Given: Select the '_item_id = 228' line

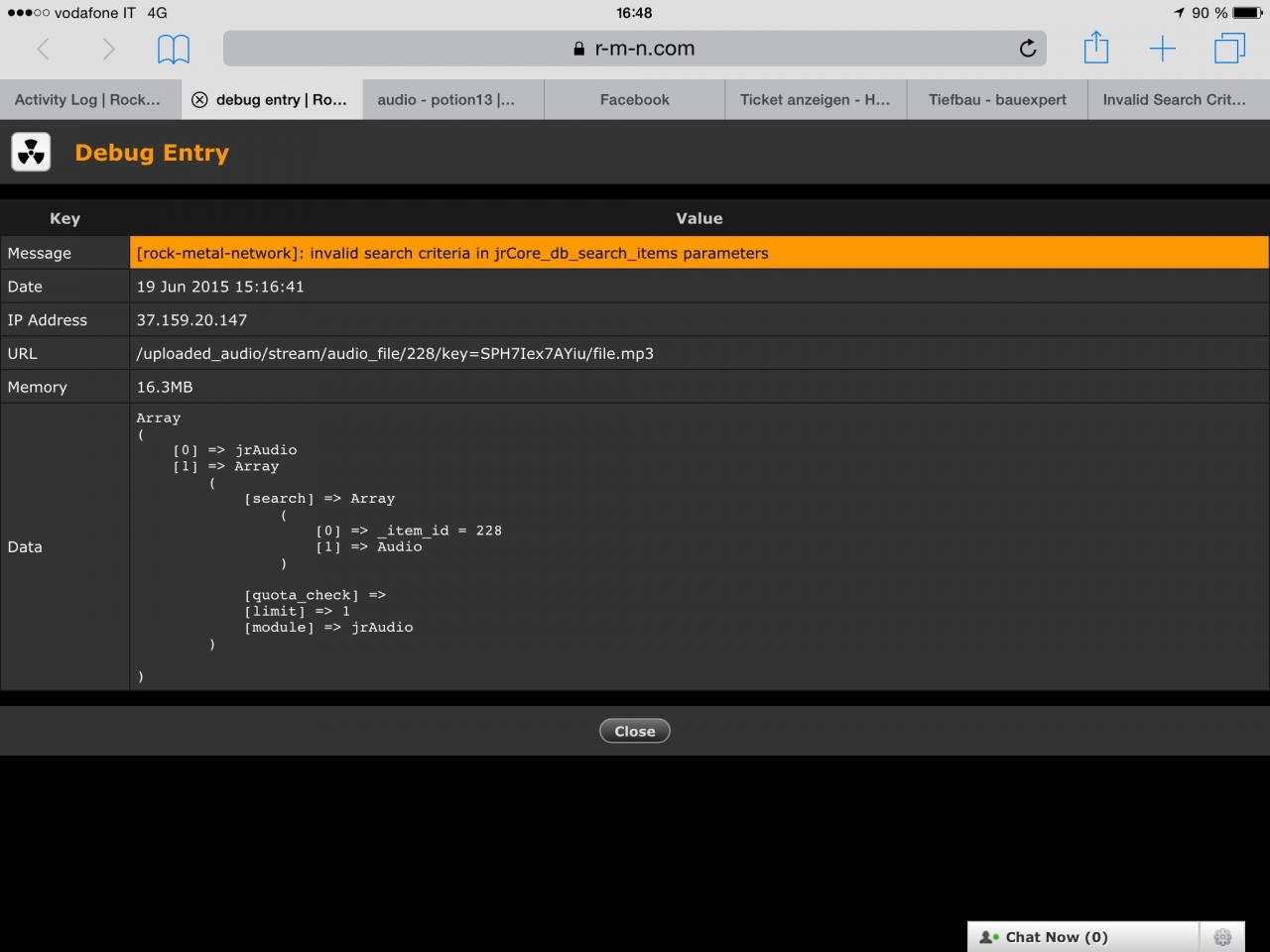Looking at the screenshot, I should pyautogui.click(x=409, y=531).
